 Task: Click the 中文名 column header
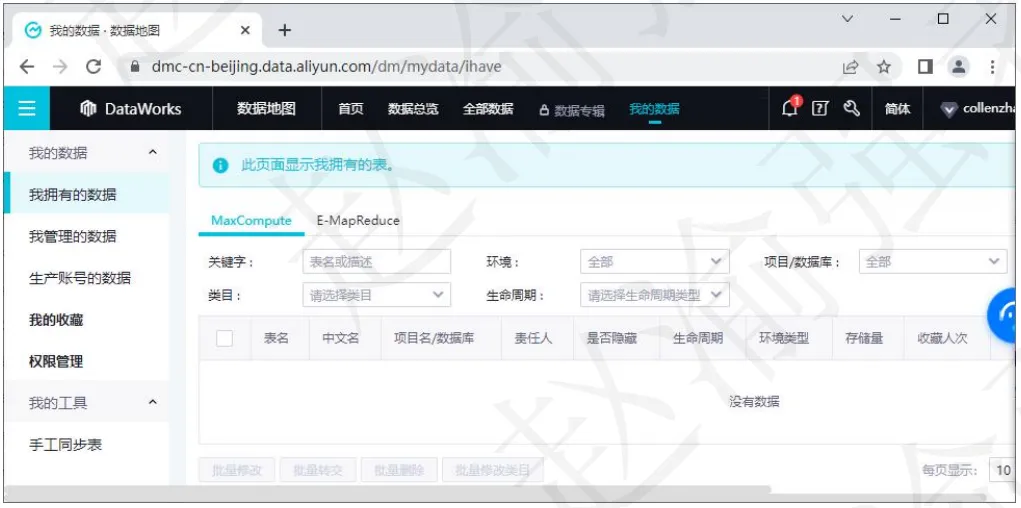click(x=341, y=338)
